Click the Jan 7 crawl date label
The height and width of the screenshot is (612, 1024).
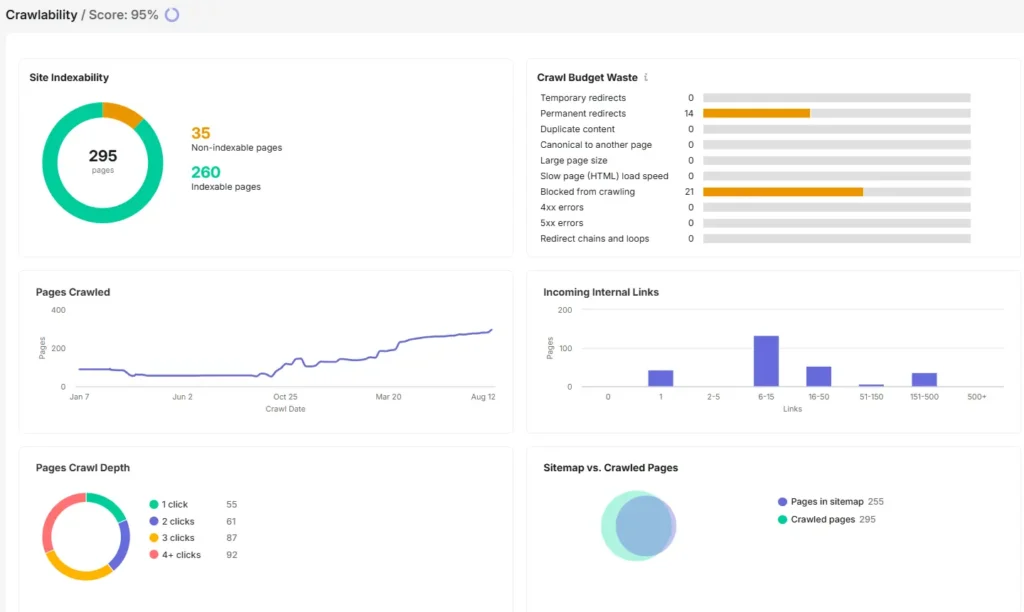[x=79, y=397]
